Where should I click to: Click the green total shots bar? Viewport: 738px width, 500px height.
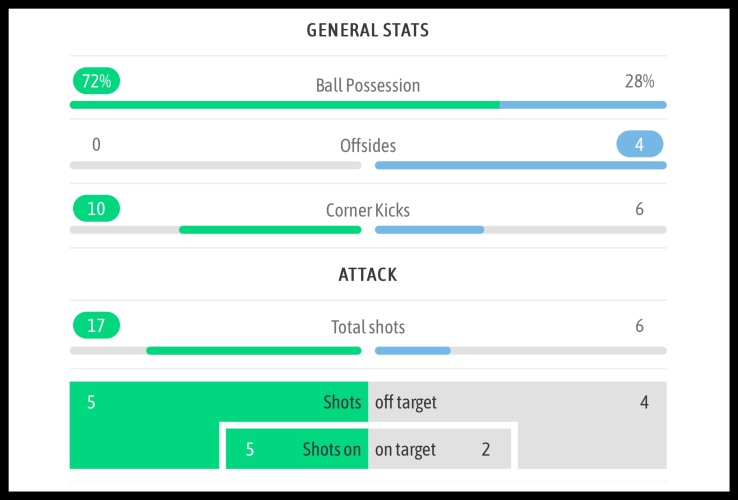click(x=253, y=350)
